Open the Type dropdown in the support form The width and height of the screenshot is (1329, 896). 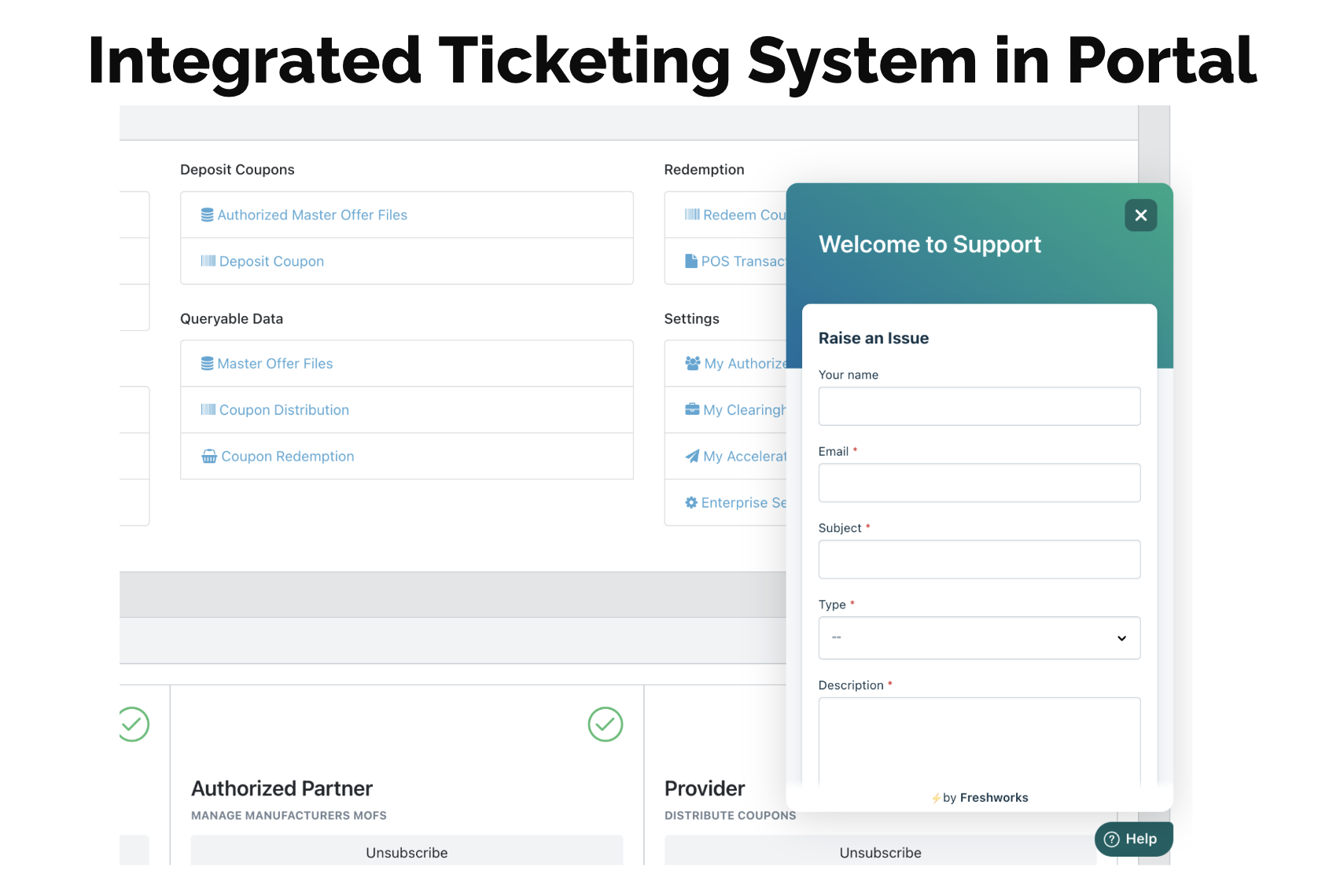click(978, 637)
